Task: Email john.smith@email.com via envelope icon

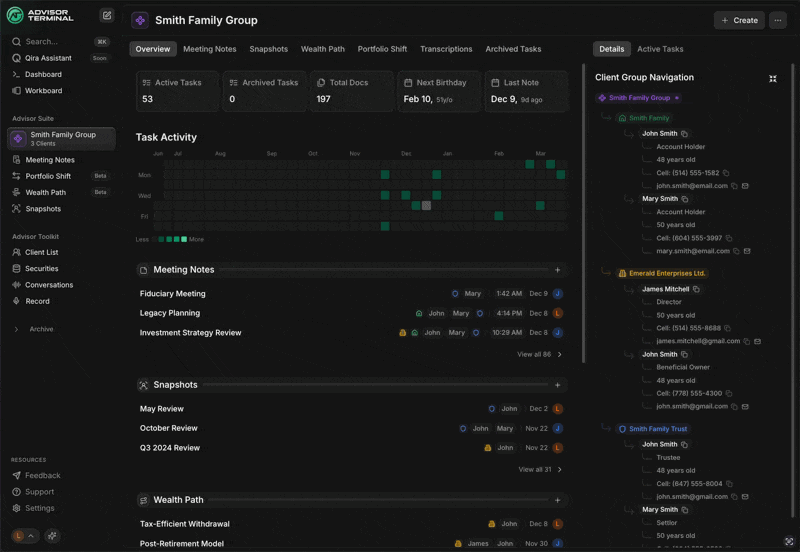Action: click(x=745, y=186)
